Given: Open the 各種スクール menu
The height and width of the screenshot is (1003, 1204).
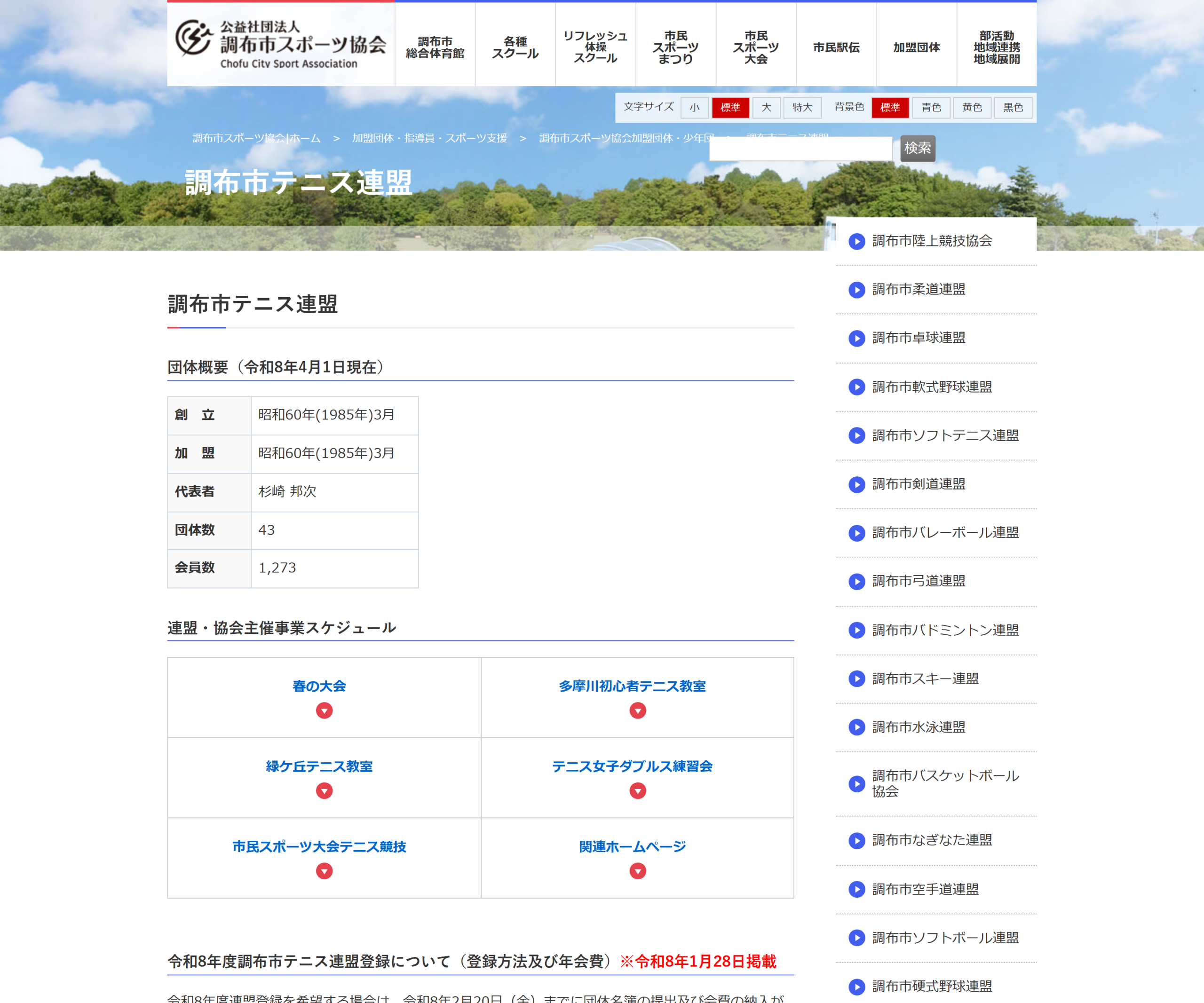Looking at the screenshot, I should (515, 45).
